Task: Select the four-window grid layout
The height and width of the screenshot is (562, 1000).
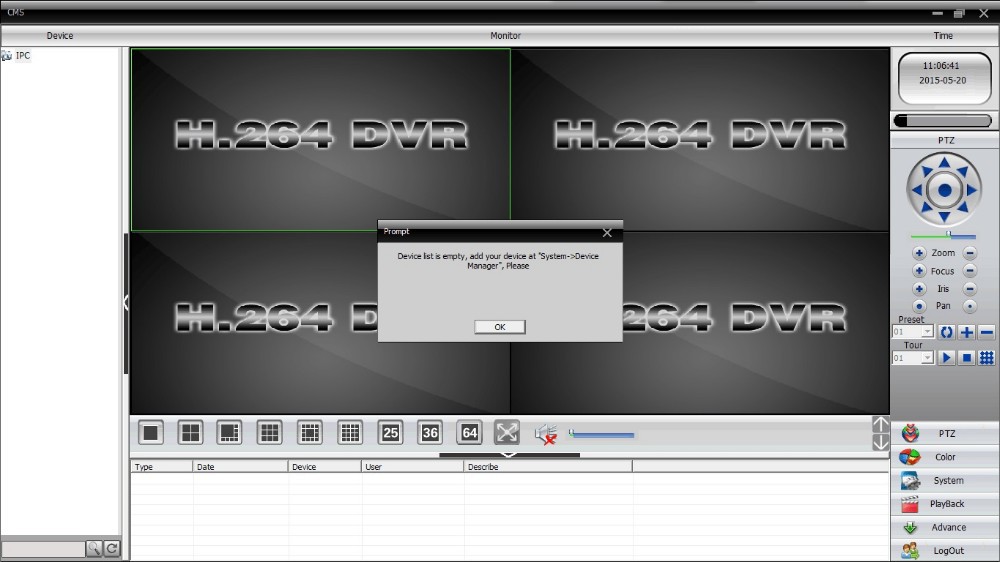Action: (190, 432)
